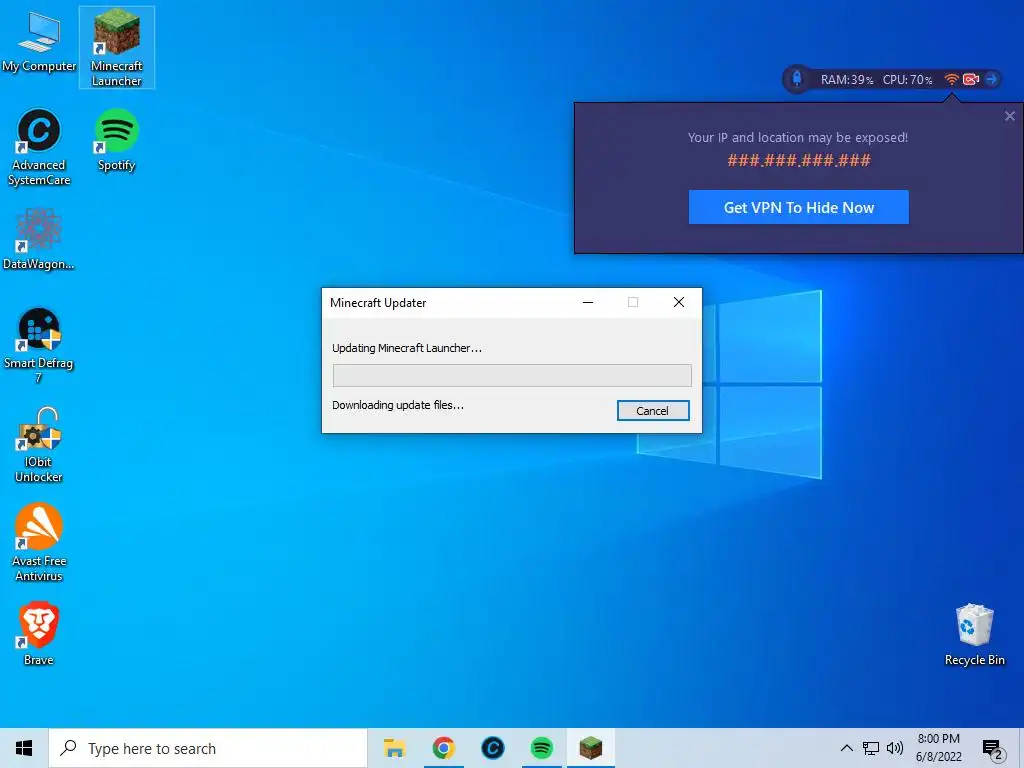The width and height of the screenshot is (1024, 768).
Task: Focus the Type here to search box
Action: (208, 748)
